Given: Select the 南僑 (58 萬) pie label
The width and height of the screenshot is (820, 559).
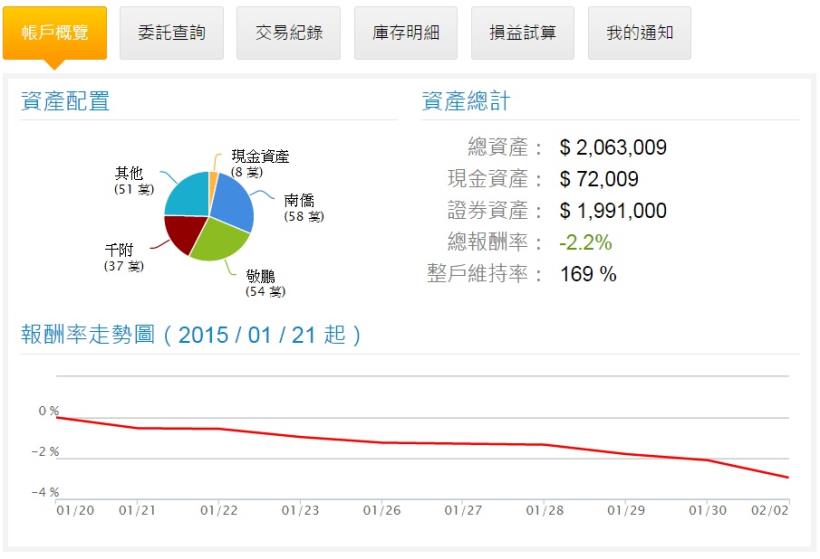Looking at the screenshot, I should pyautogui.click(x=304, y=208).
